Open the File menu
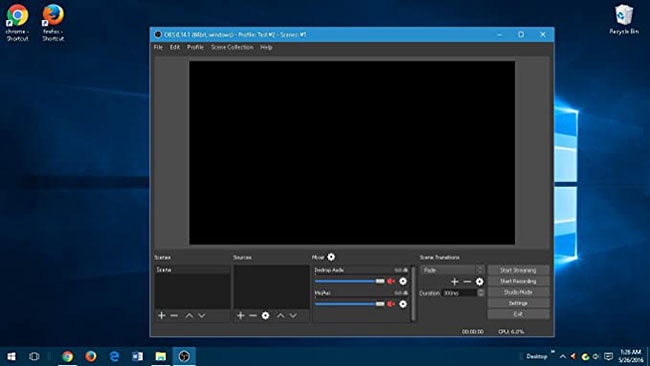 click(158, 47)
